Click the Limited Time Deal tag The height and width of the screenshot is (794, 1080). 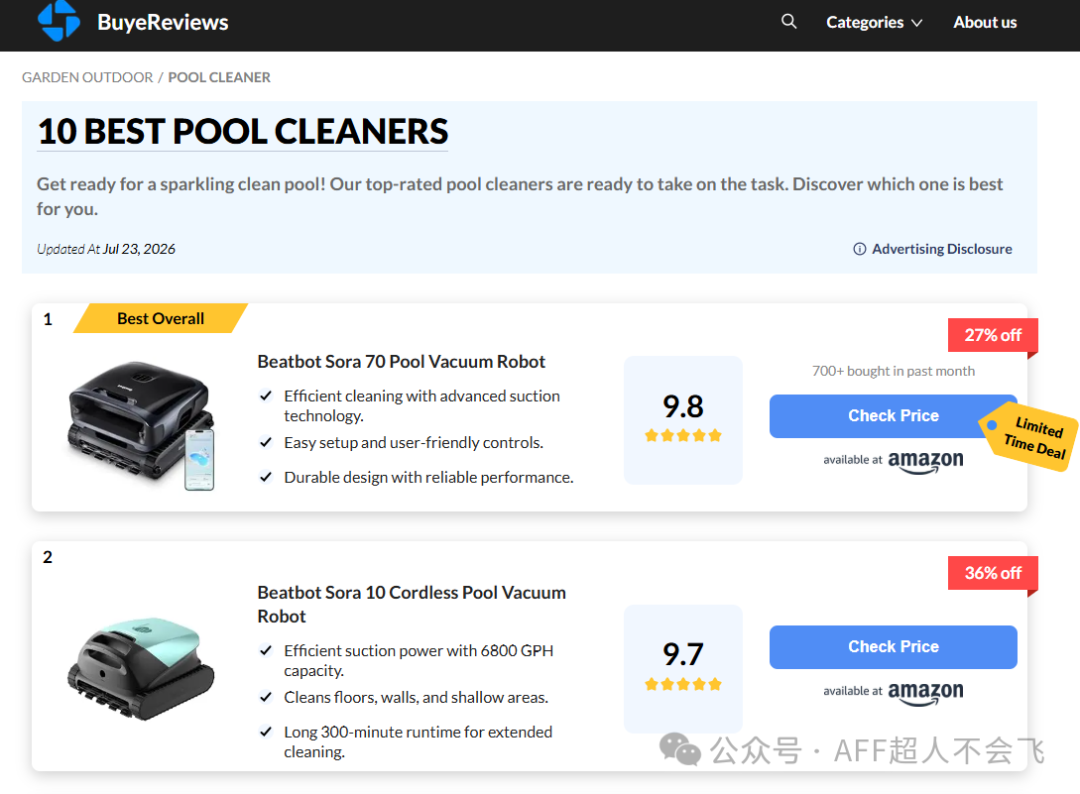pyautogui.click(x=1028, y=437)
